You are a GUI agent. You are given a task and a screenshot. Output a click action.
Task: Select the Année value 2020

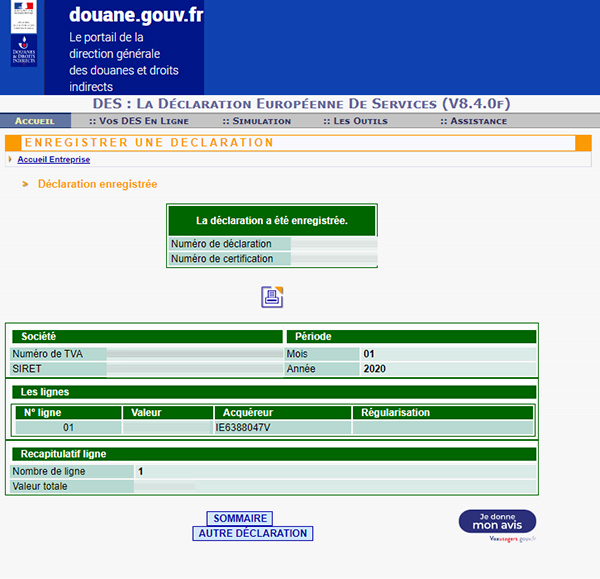pyautogui.click(x=375, y=369)
